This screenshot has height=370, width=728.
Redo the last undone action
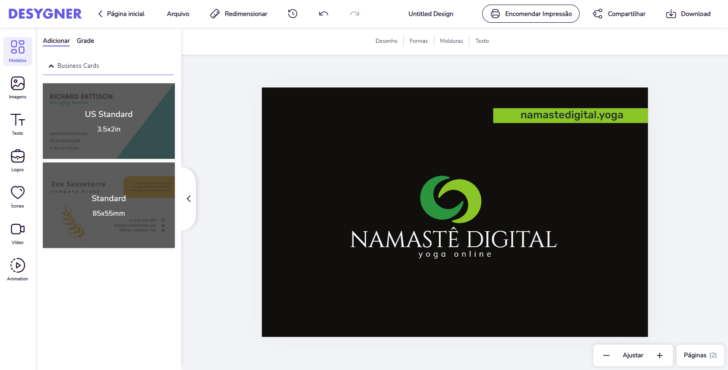[x=355, y=14]
